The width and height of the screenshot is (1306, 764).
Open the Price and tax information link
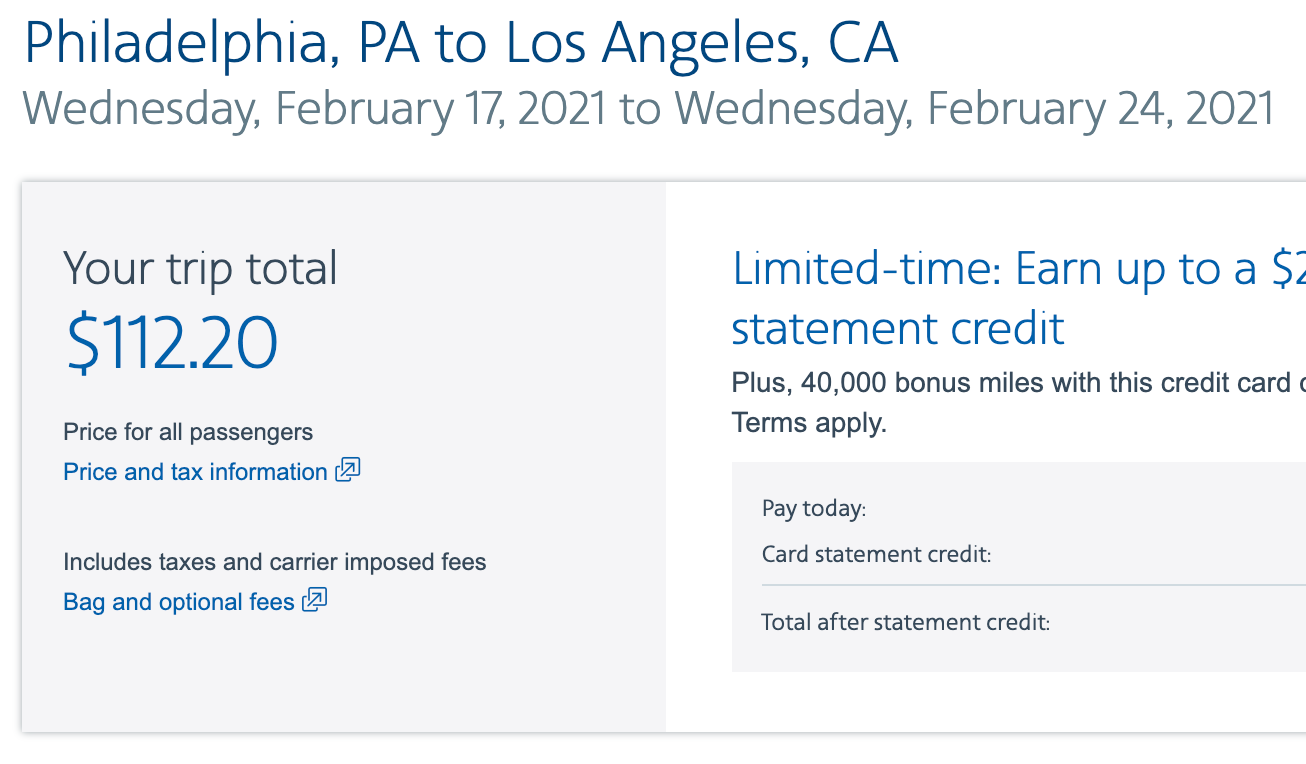coord(195,472)
